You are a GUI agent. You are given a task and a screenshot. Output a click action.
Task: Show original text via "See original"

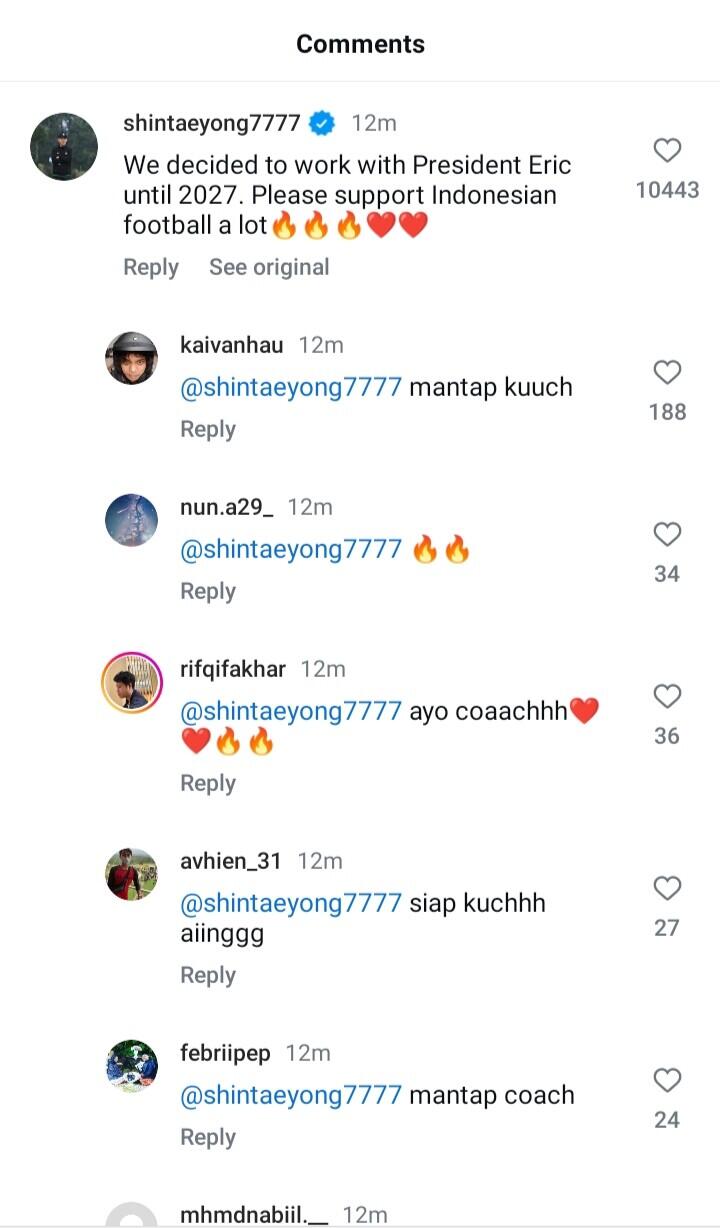click(x=269, y=268)
